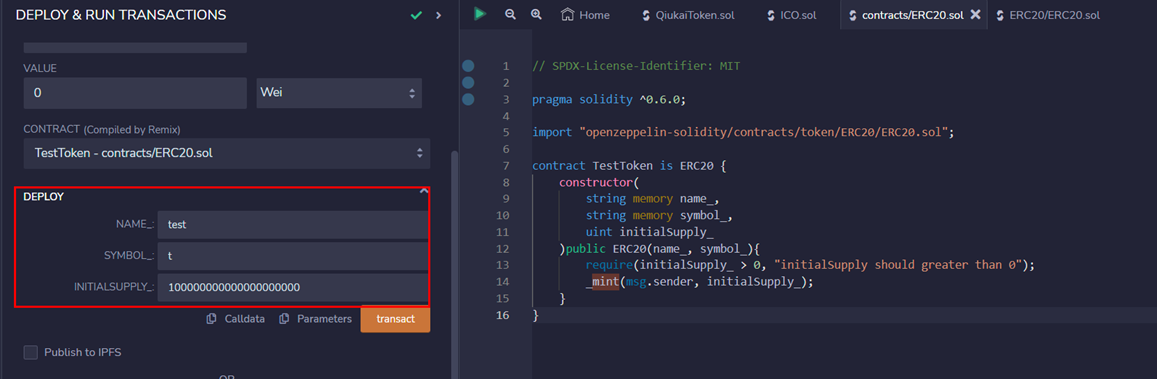Screen dimensions: 1157x379
Task: Click the pragma solidity ^0.6.0 line
Action: (x=609, y=100)
